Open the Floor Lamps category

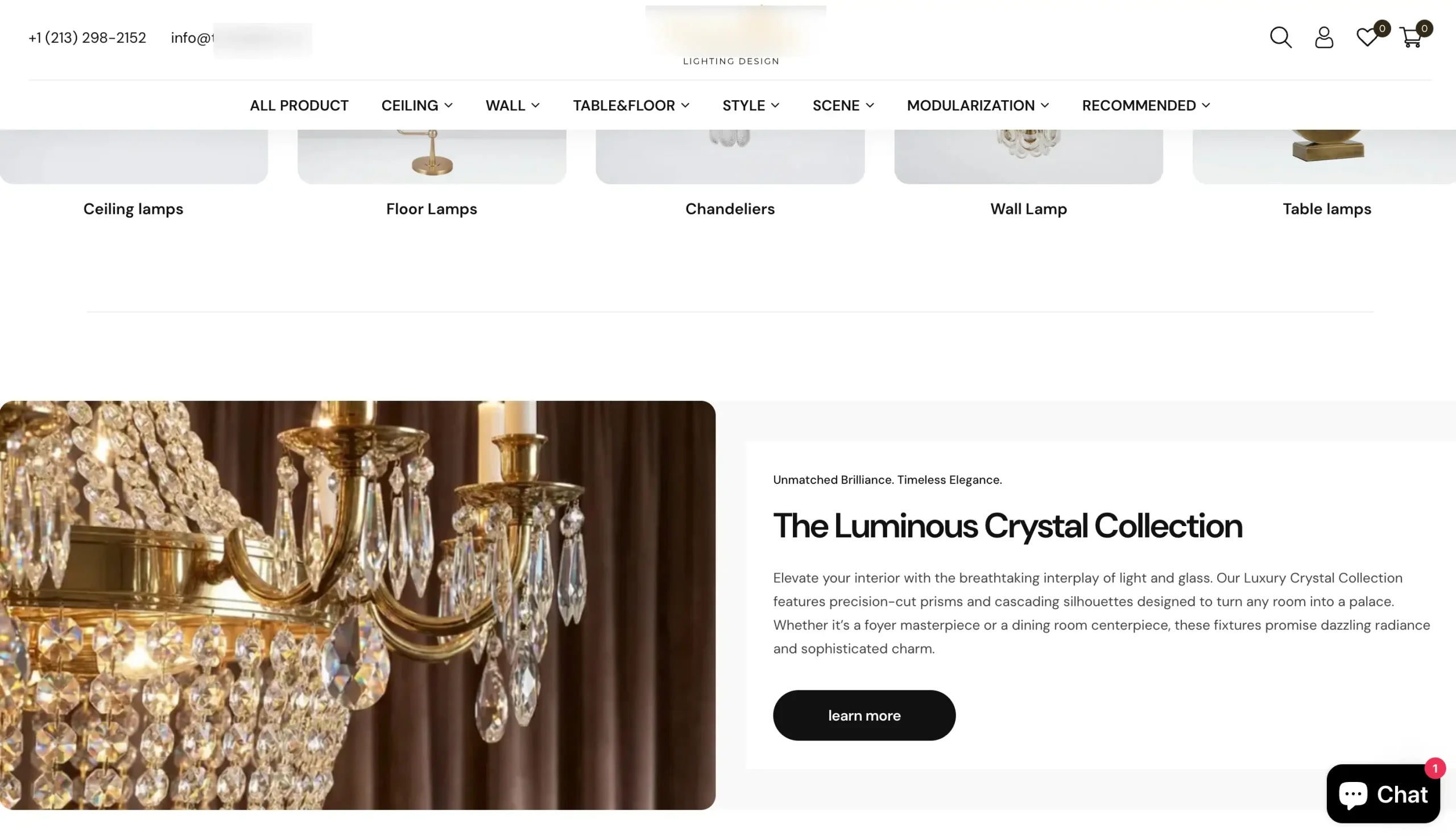pyautogui.click(x=431, y=209)
